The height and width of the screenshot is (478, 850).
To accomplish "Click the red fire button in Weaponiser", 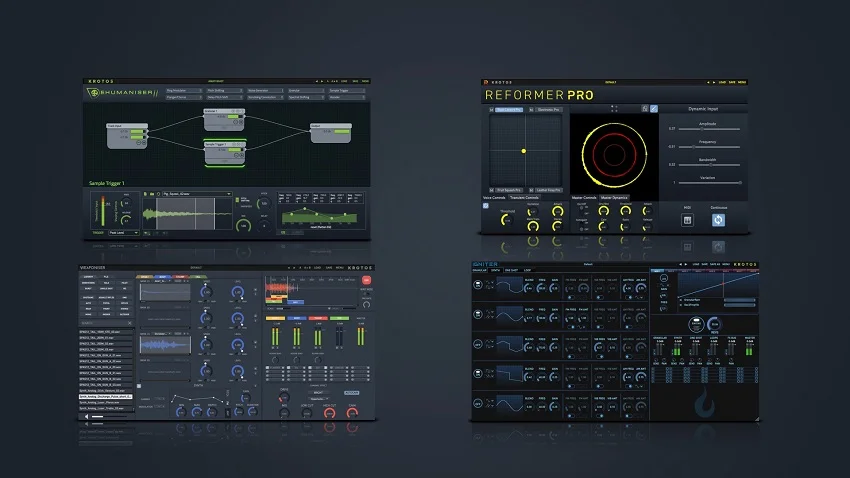I will (366, 280).
